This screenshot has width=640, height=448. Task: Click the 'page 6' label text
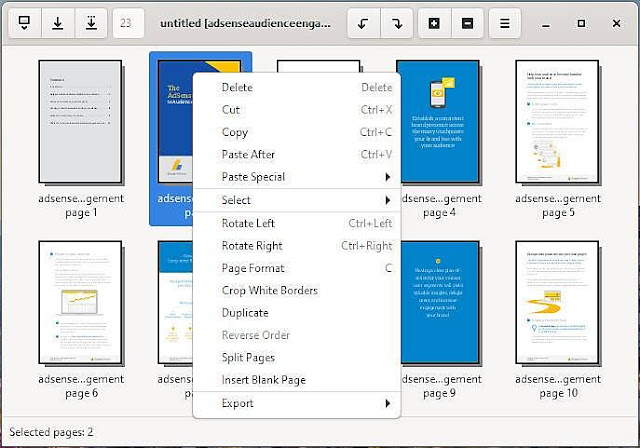coord(81,393)
